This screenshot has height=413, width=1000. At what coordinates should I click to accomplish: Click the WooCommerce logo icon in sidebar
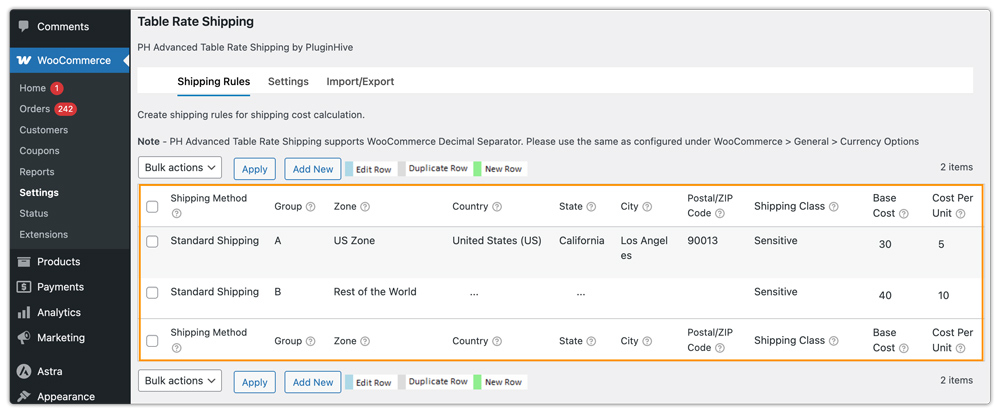point(24,61)
